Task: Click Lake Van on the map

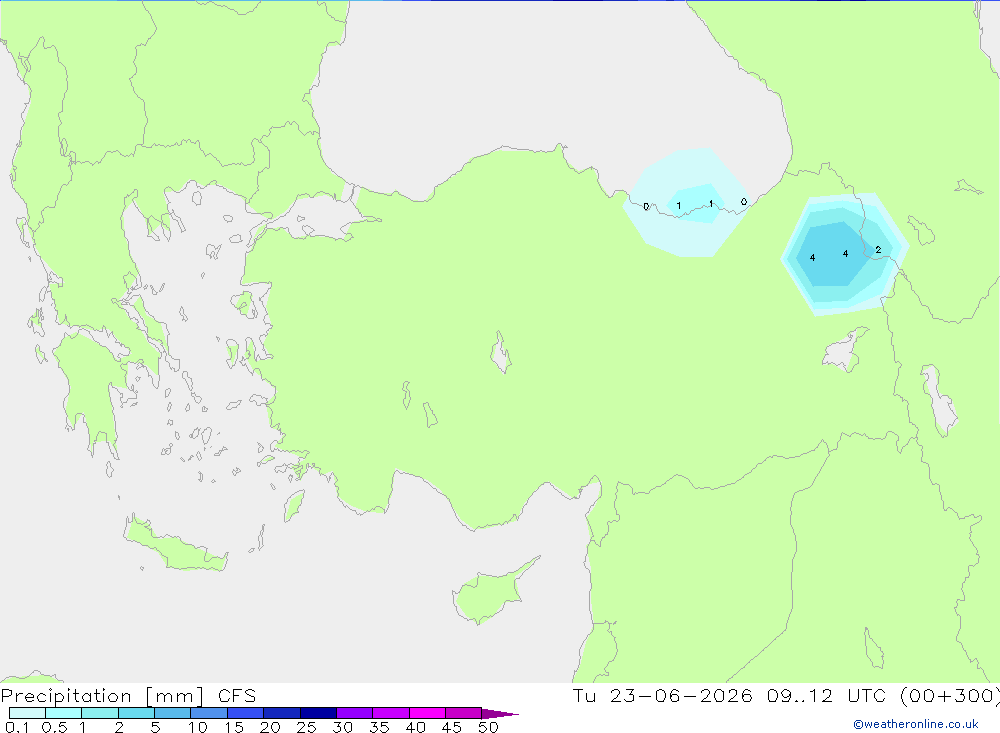Action: tap(844, 352)
